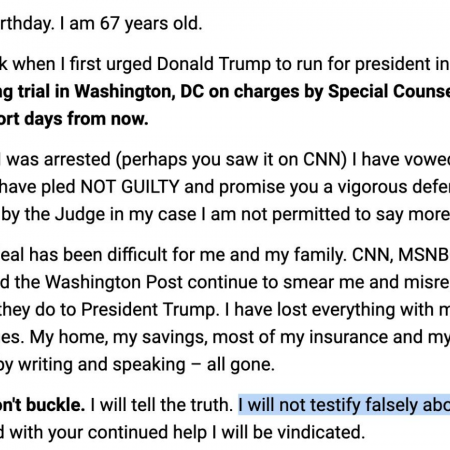Screen dimensions: 450x450
Task: Click the text 'all gone.'
Action: click(x=241, y=364)
